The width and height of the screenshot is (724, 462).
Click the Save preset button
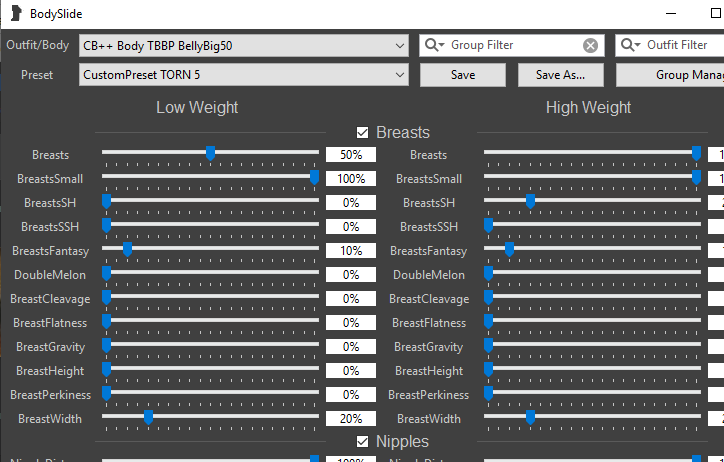pyautogui.click(x=463, y=74)
